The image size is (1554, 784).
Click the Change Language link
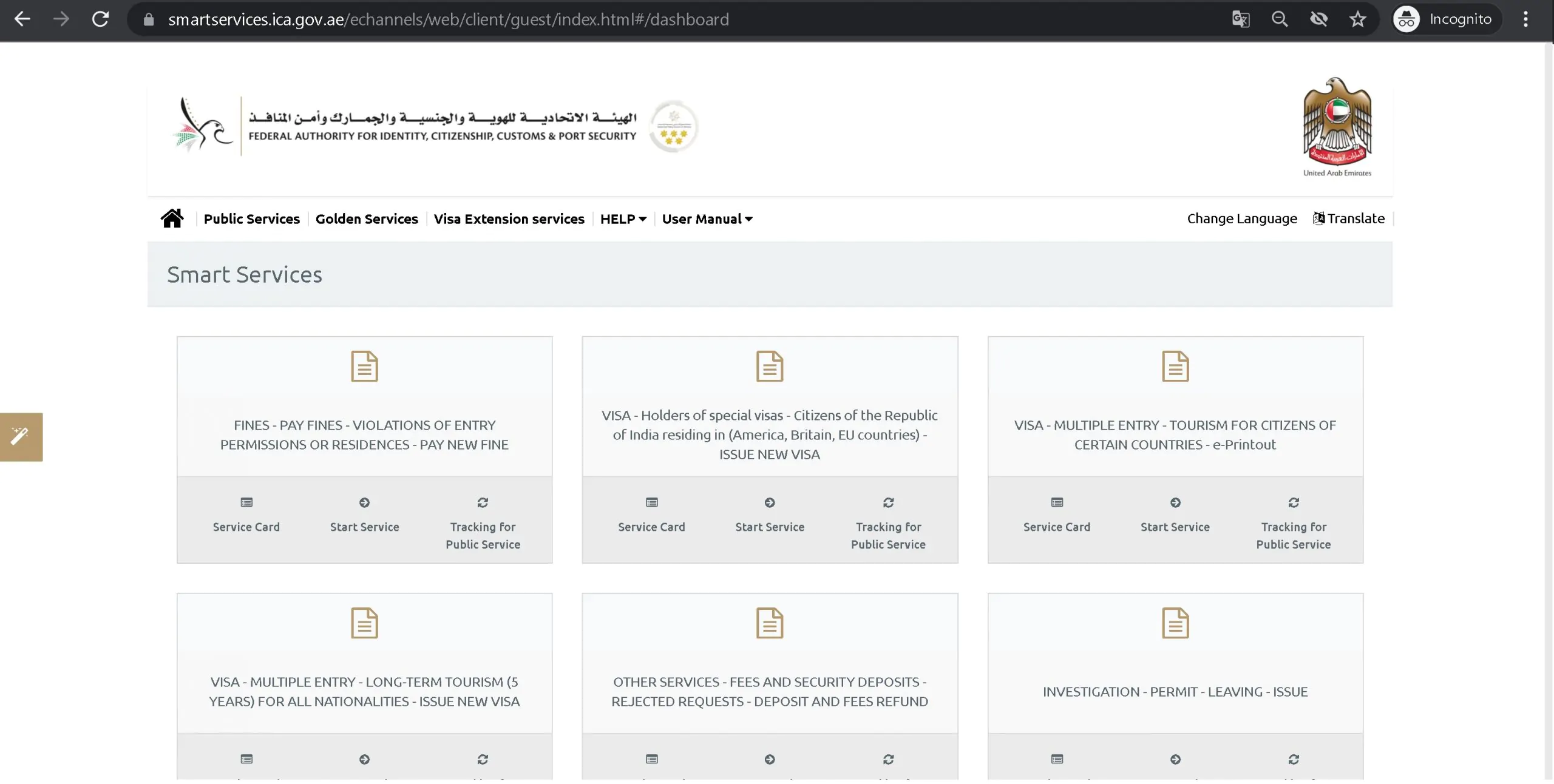click(1242, 218)
